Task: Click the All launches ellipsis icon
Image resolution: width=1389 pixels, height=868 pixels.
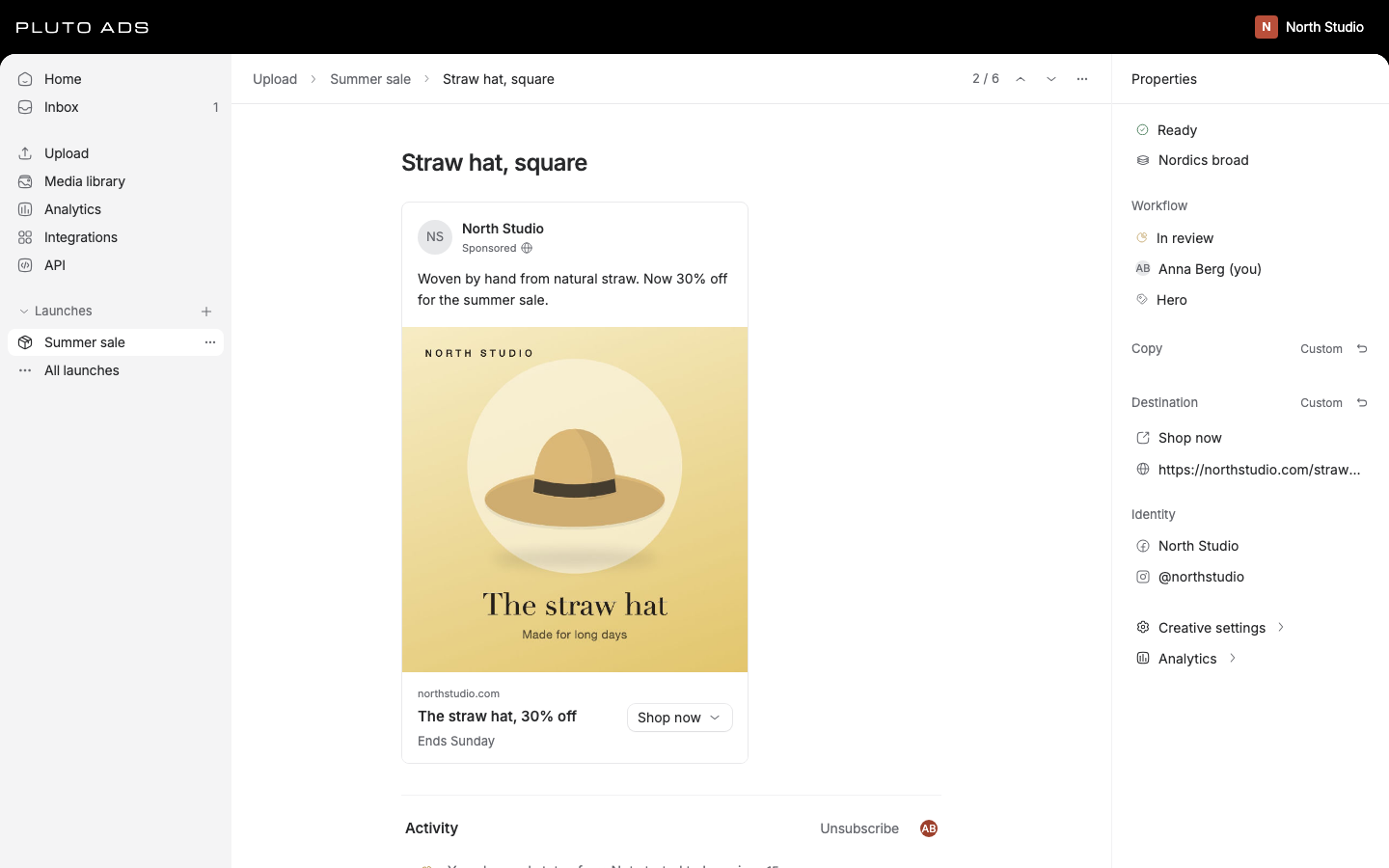Action: (25, 370)
